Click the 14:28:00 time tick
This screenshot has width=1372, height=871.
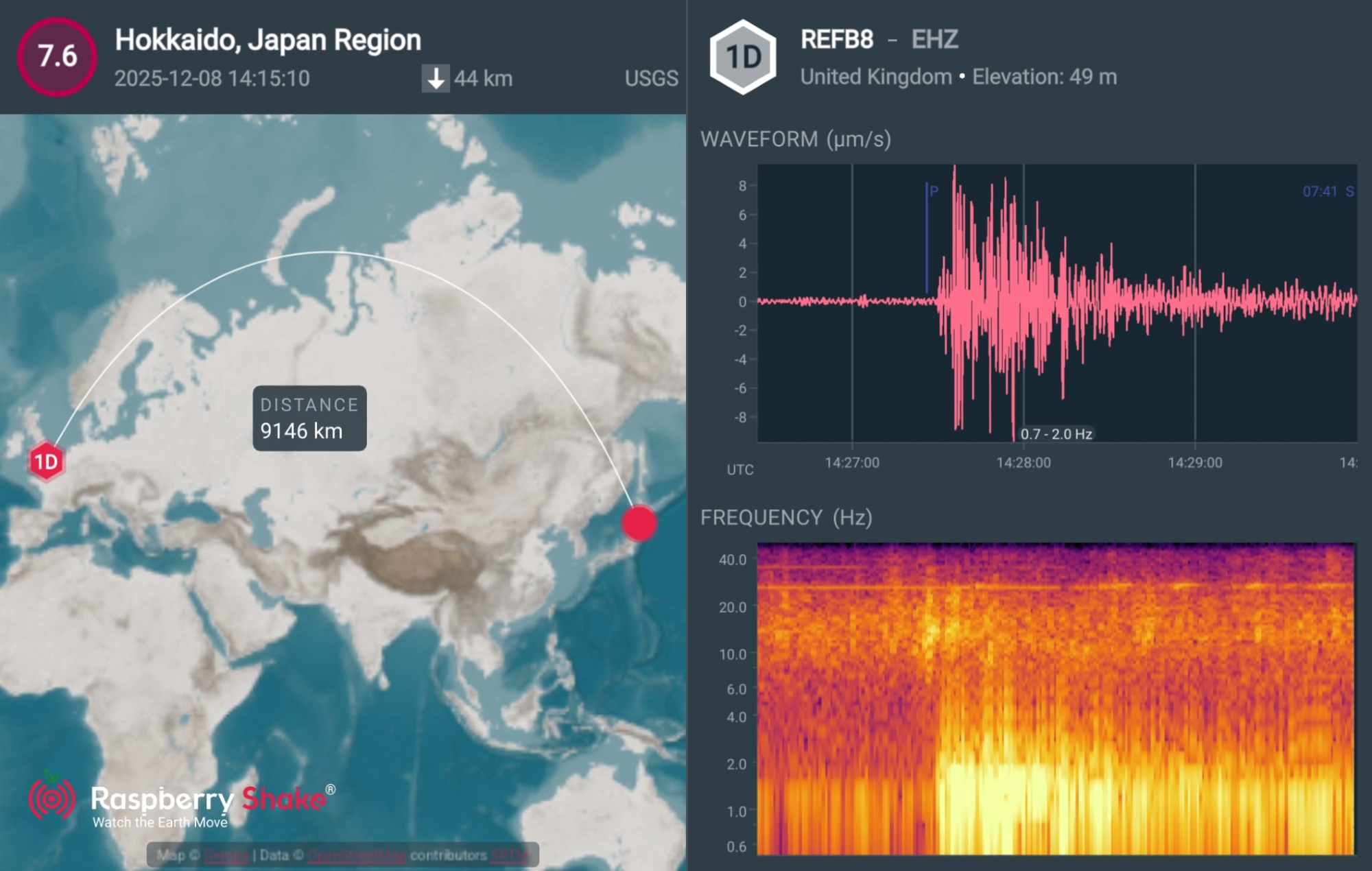click(x=1023, y=462)
